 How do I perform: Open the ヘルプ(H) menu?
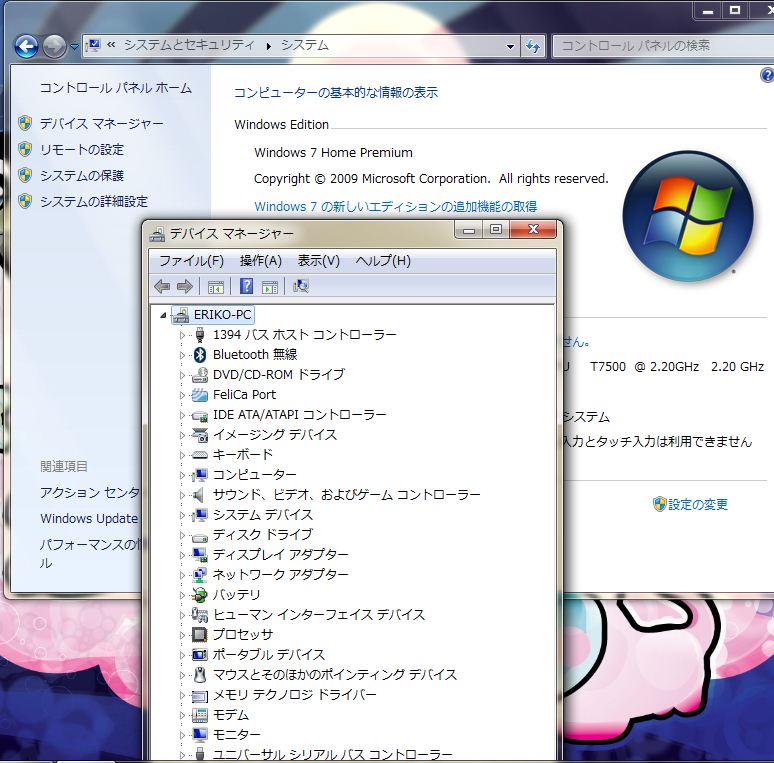[x=383, y=261]
